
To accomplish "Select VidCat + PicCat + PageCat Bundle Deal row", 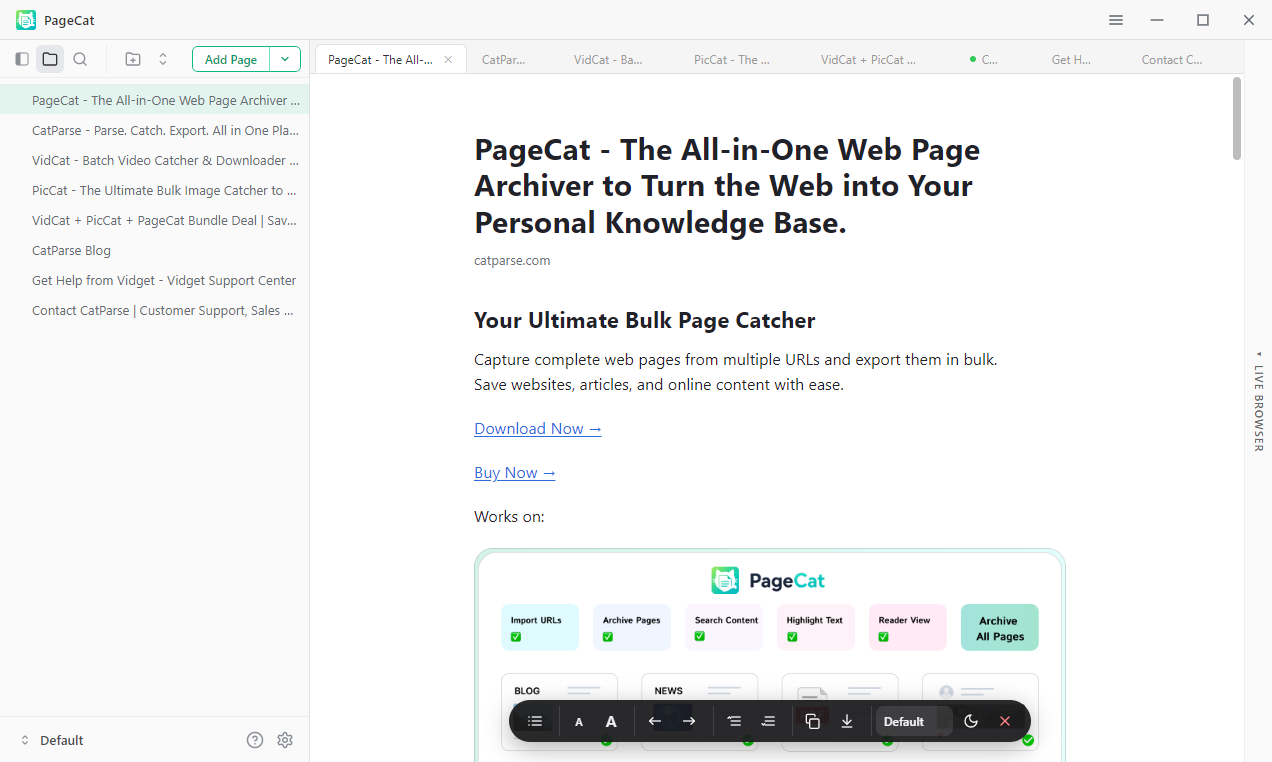I will point(154,220).
